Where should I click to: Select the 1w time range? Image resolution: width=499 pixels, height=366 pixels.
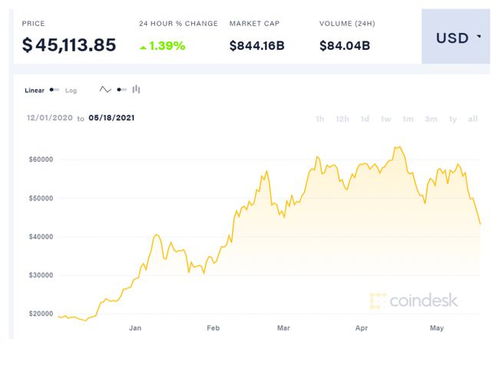386,119
